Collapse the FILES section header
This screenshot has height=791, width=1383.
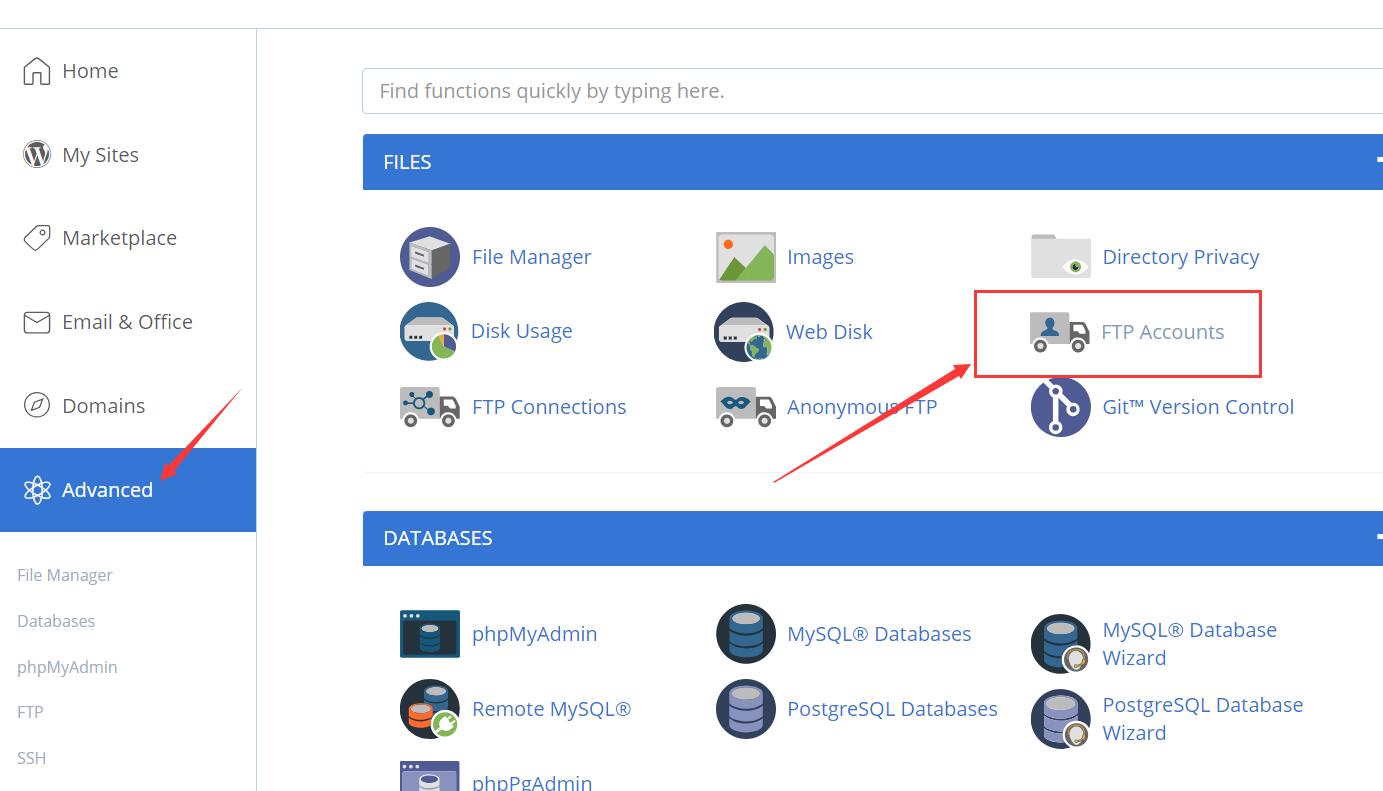pos(1376,162)
